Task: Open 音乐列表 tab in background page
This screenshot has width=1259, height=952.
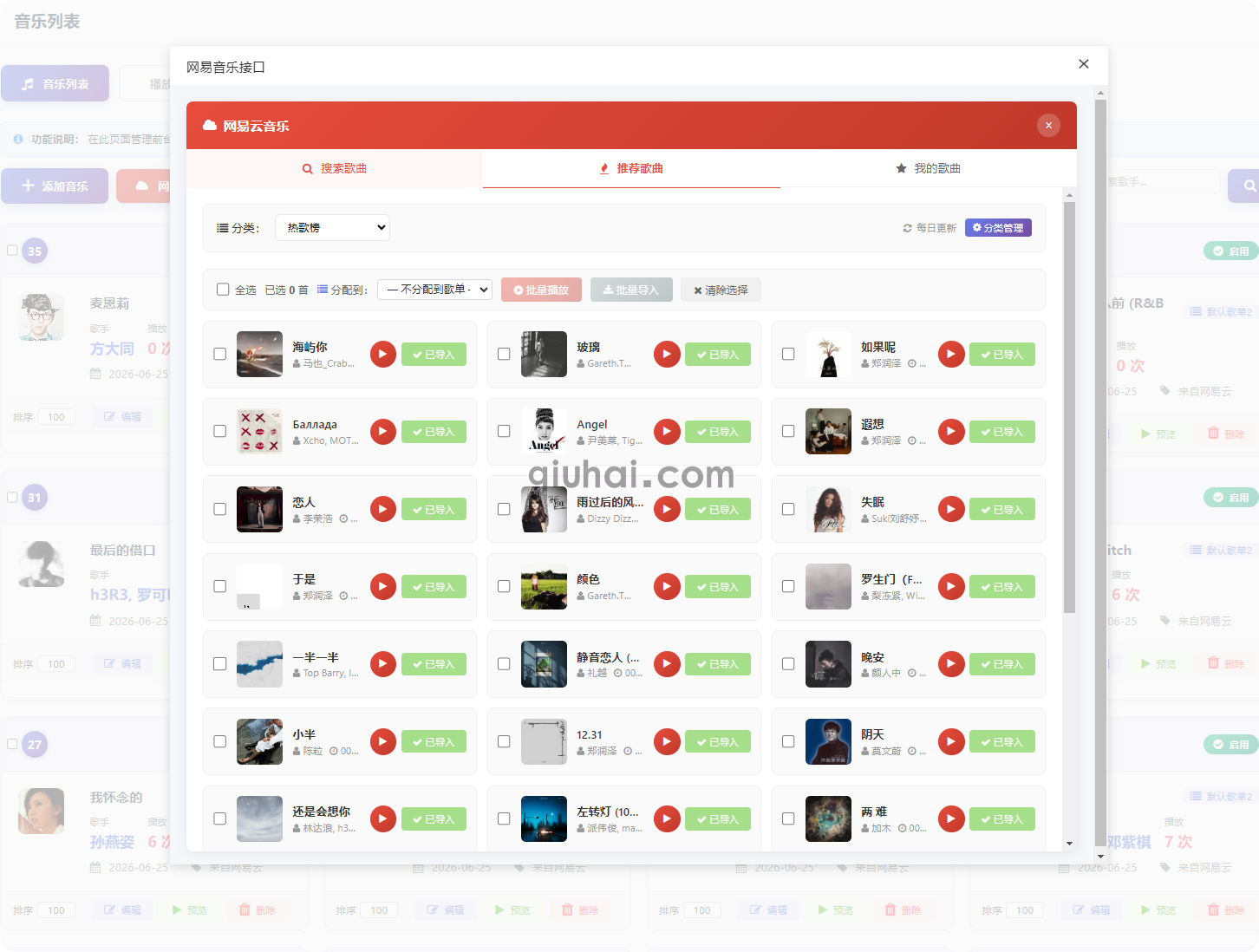Action: (55, 83)
